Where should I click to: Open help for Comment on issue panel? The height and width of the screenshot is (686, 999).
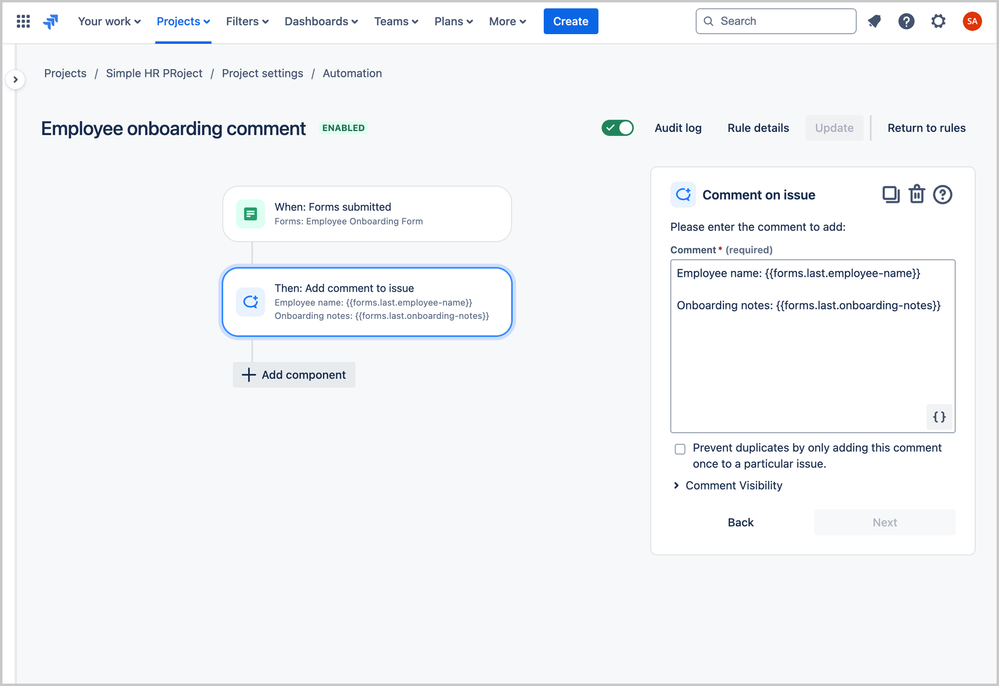coord(942,194)
